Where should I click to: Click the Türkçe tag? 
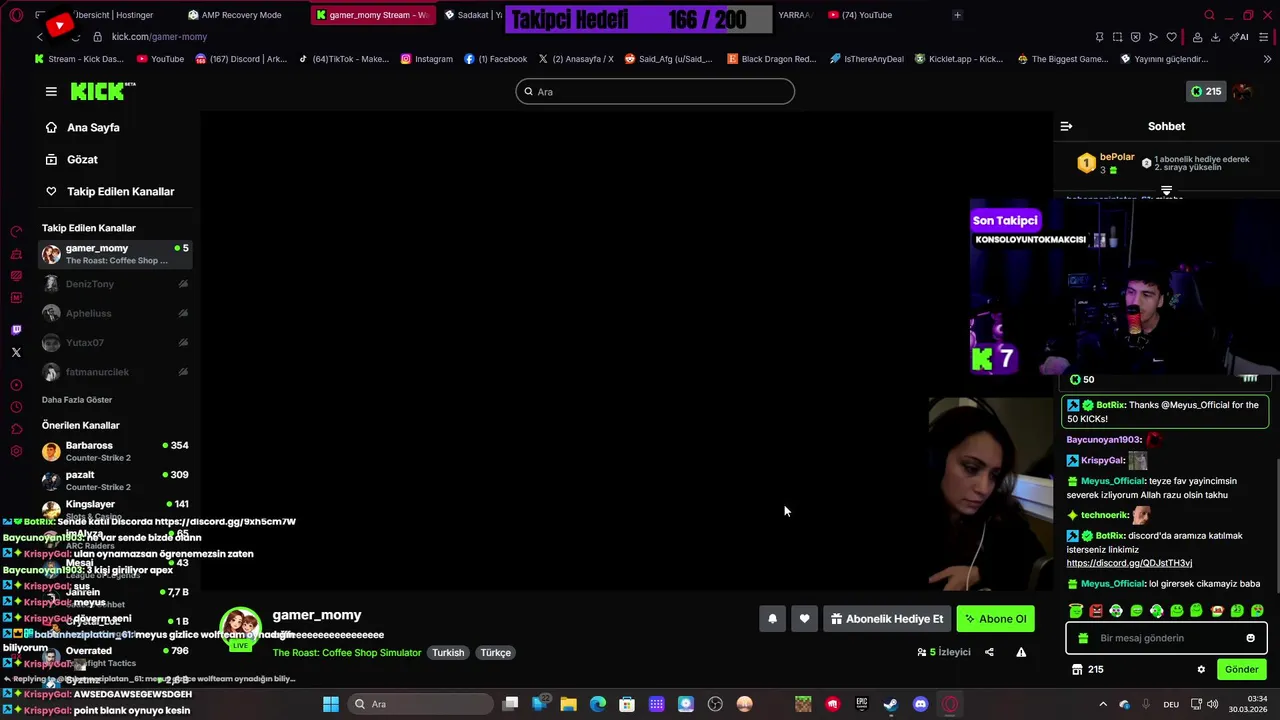(496, 653)
